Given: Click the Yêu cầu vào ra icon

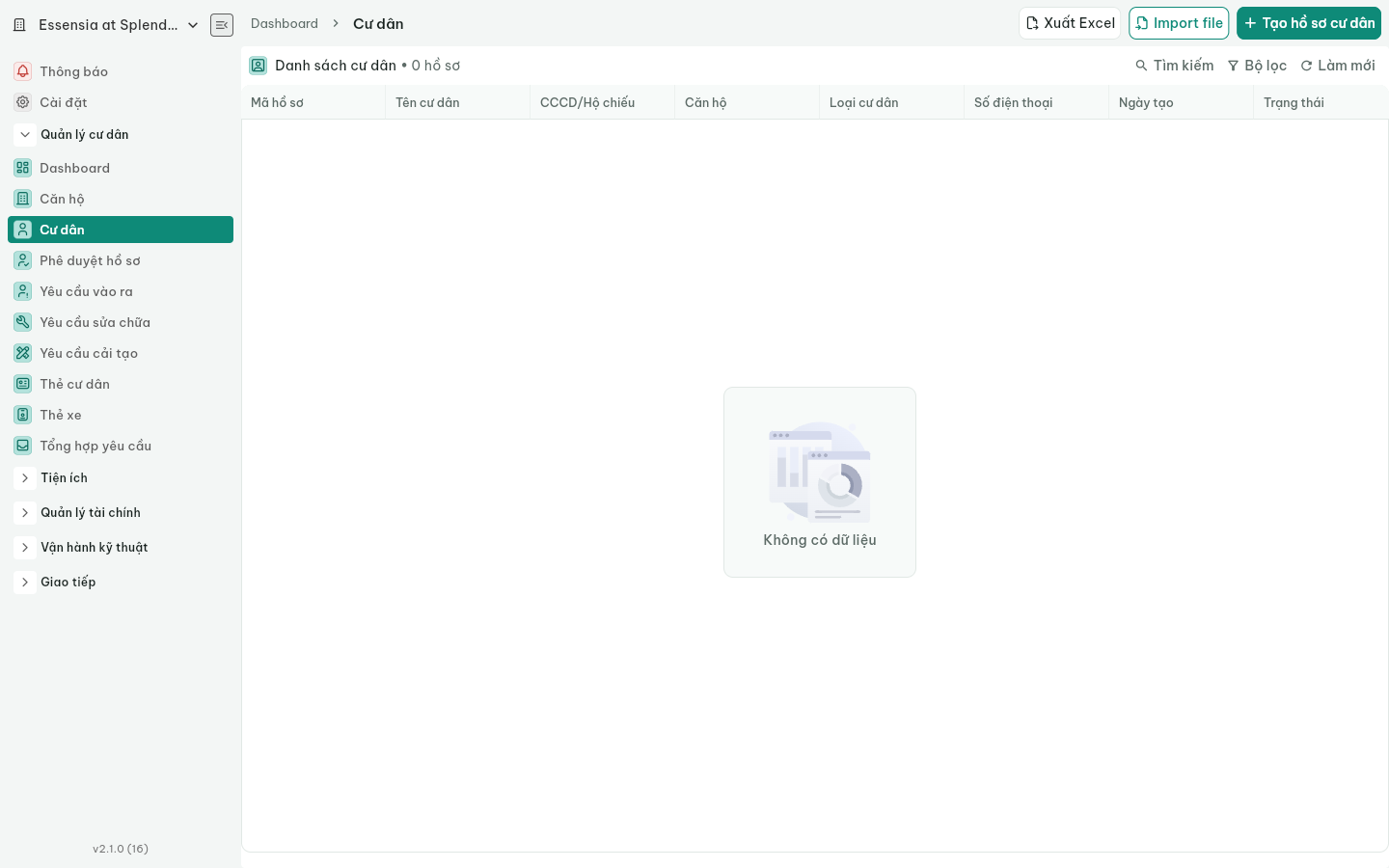Looking at the screenshot, I should 23,291.
